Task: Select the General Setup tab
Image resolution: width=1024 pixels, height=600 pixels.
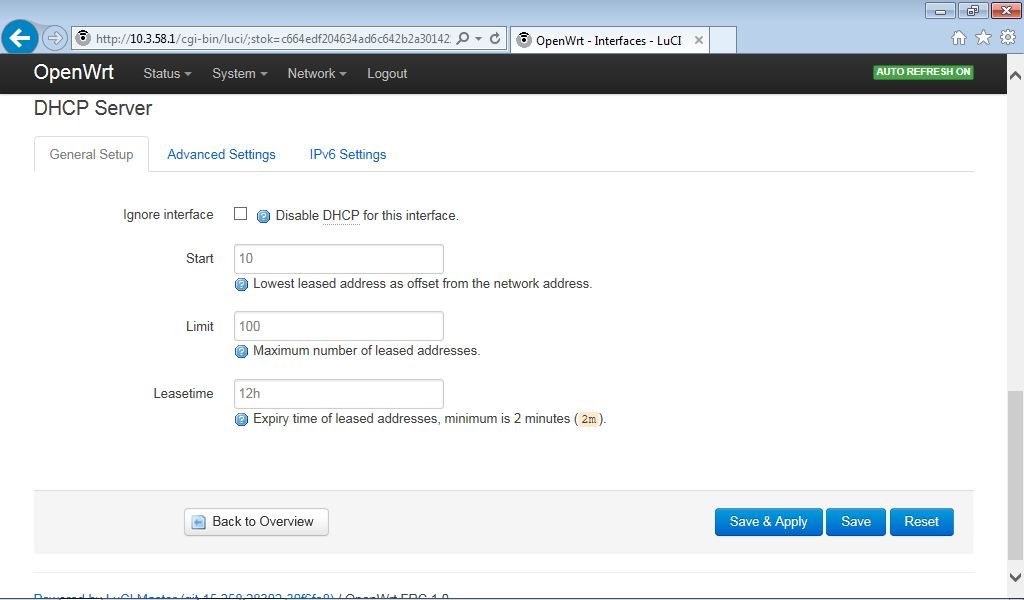Action: (x=91, y=155)
